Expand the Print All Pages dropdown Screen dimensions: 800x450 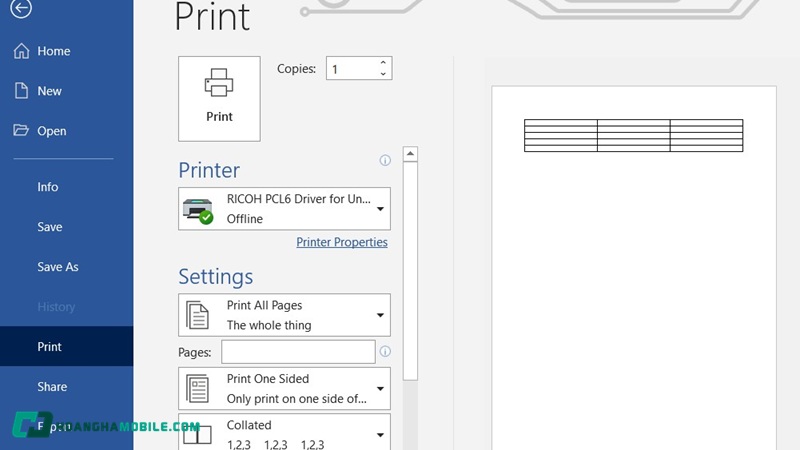pyautogui.click(x=380, y=315)
